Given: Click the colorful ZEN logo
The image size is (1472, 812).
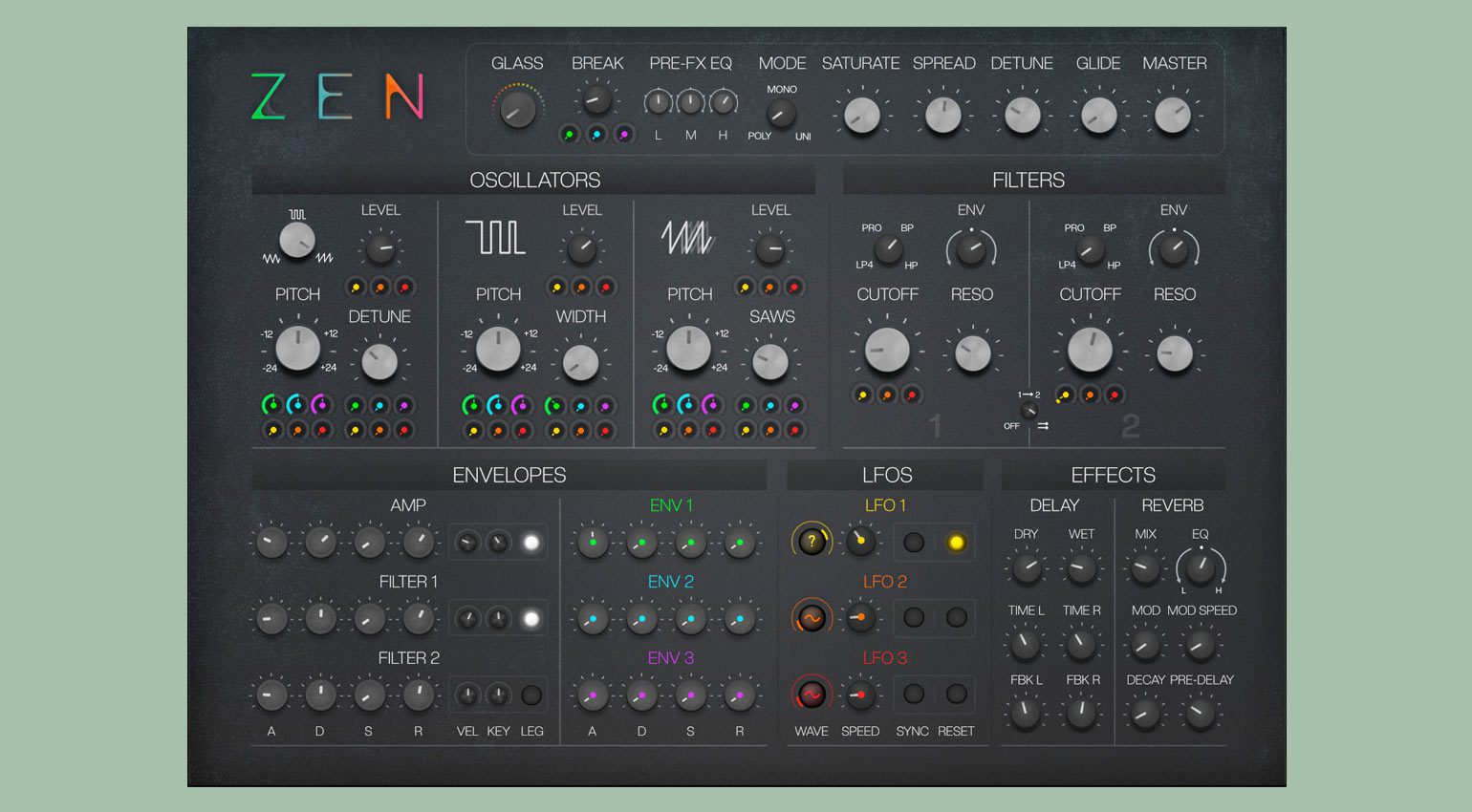Looking at the screenshot, I should coord(336,97).
